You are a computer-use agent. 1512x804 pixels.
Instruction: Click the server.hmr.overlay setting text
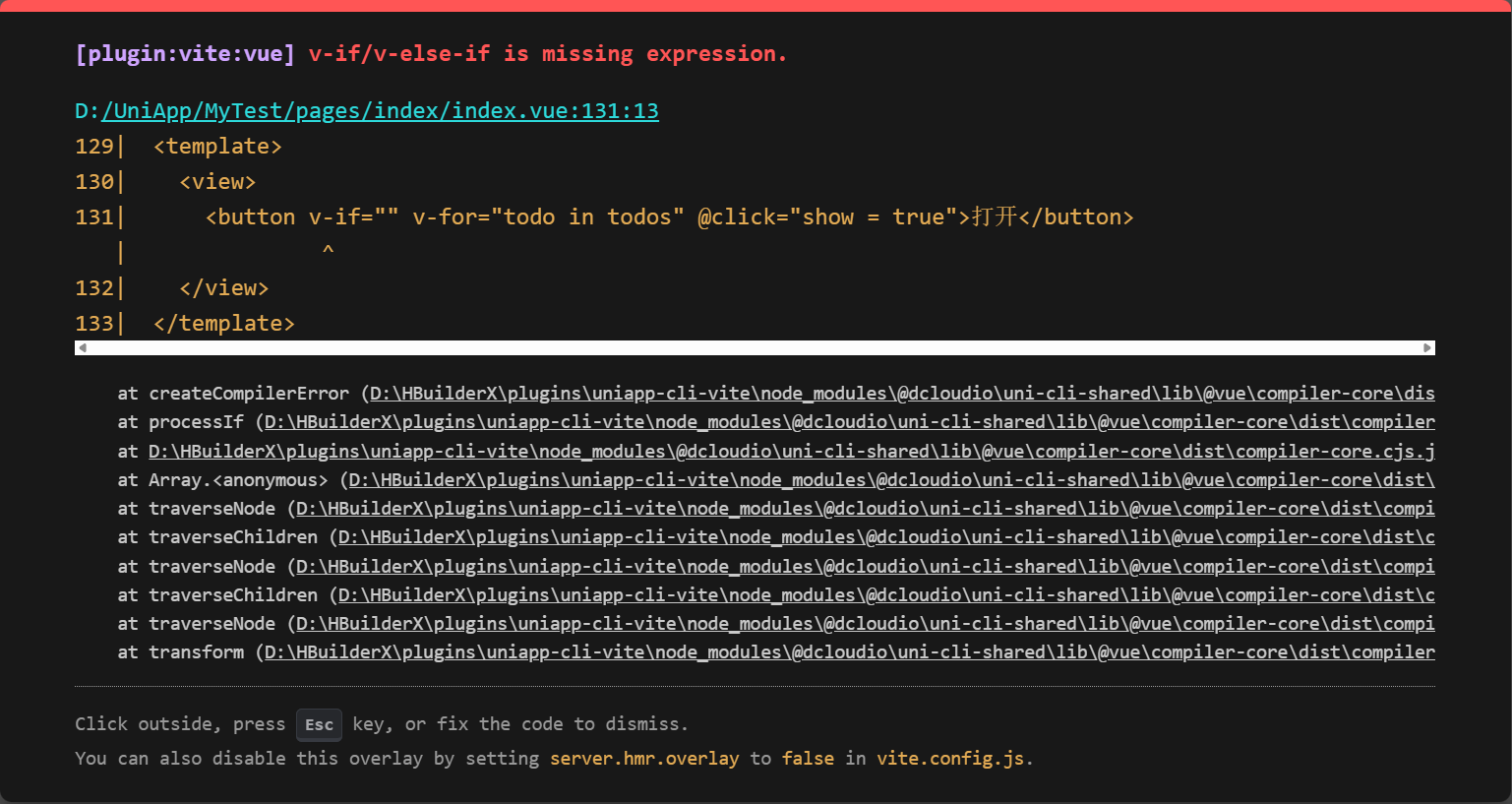pos(643,759)
